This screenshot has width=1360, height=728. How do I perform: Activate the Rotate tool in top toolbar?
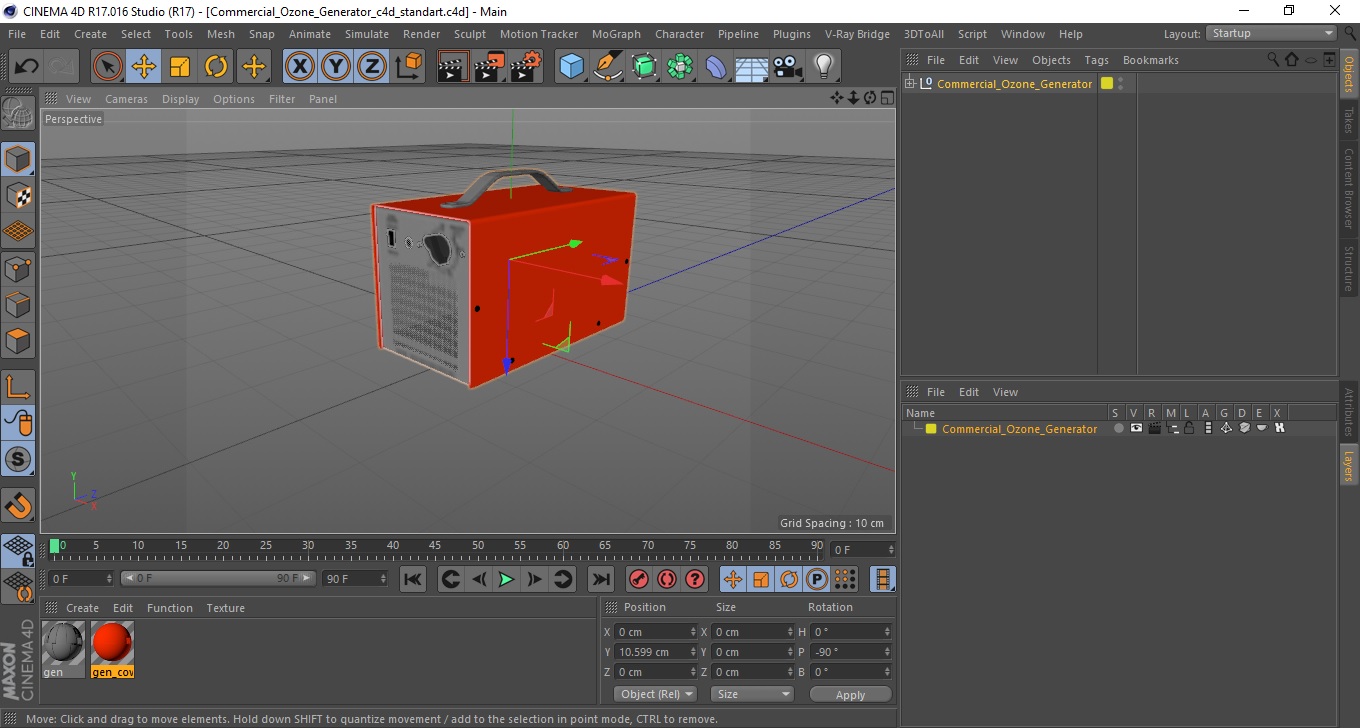coord(216,67)
